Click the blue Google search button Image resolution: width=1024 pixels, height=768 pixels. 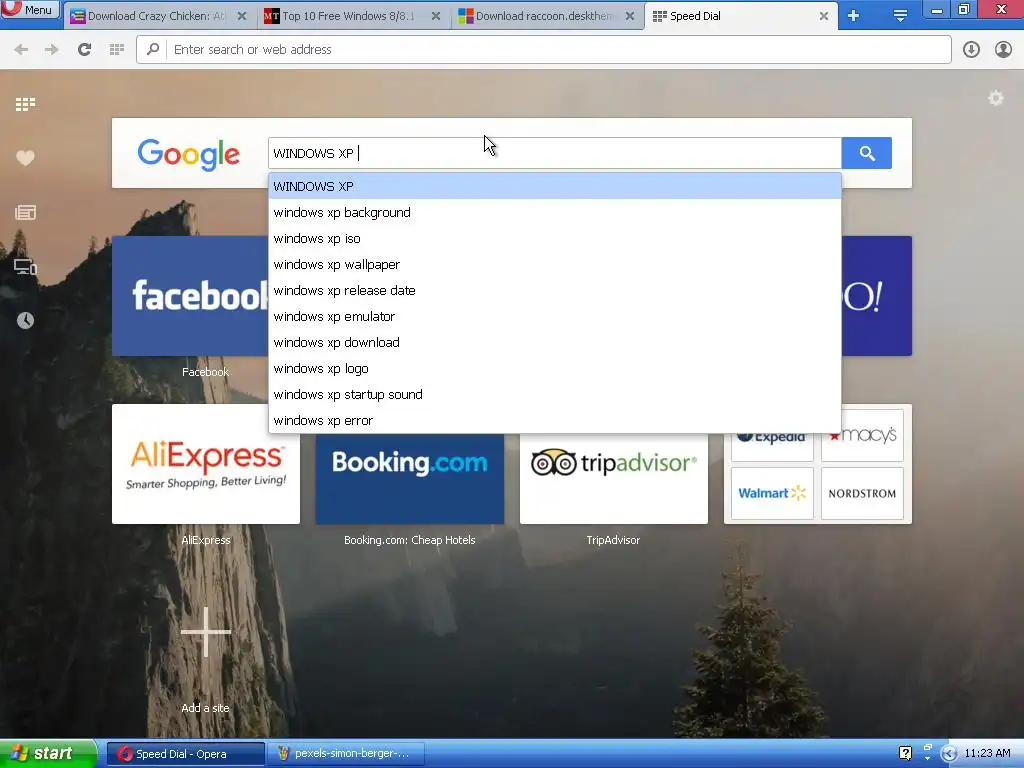867,153
